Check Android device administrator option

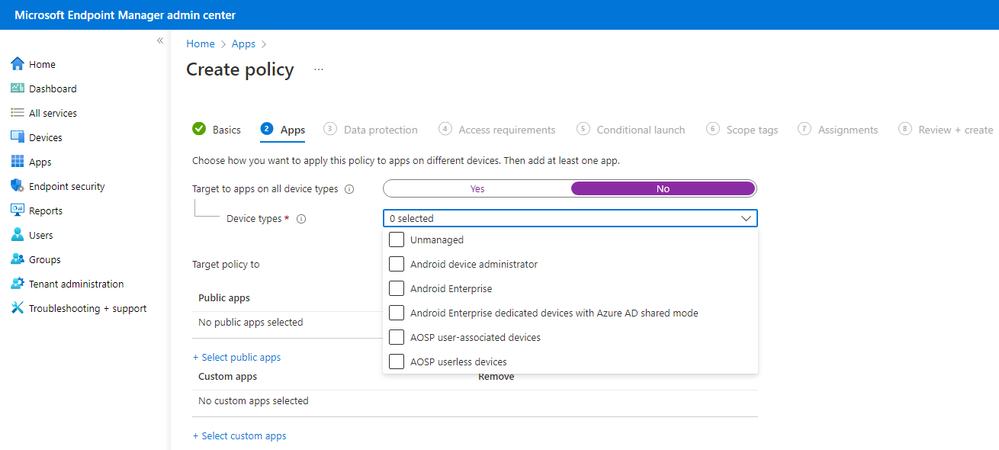(396, 264)
